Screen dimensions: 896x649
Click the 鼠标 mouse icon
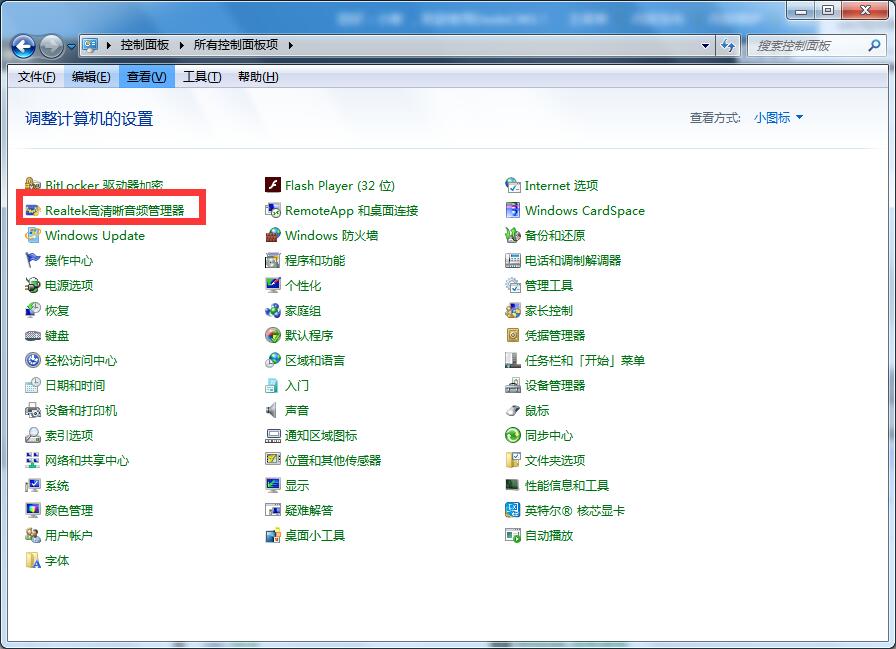click(513, 410)
